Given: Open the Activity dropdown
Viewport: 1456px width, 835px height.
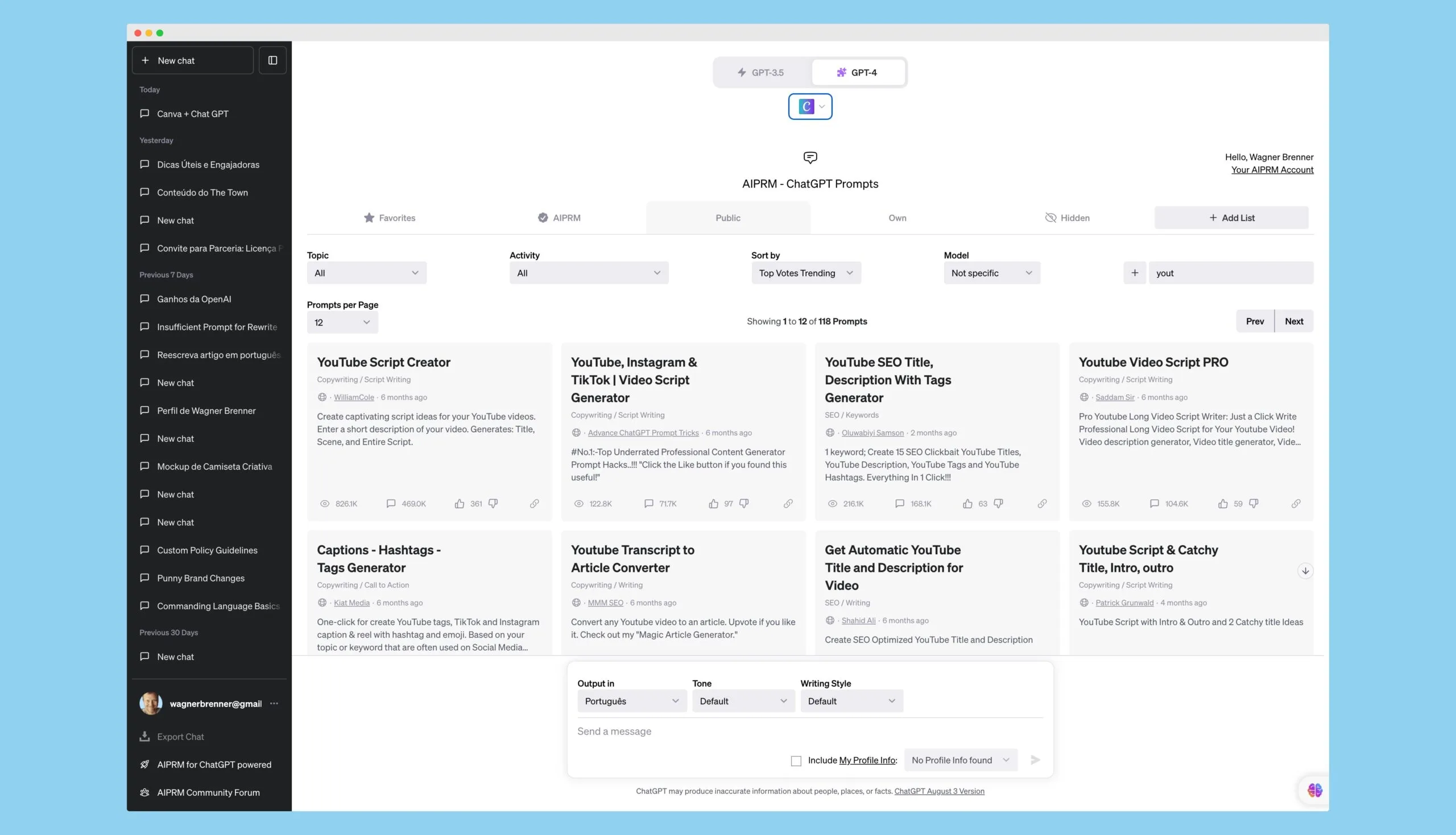Looking at the screenshot, I should (x=589, y=273).
